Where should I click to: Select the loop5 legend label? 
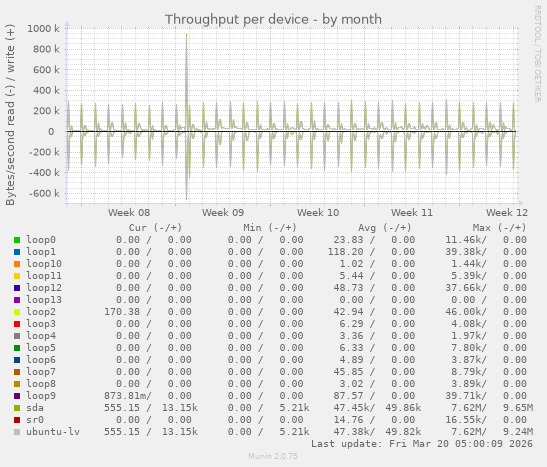point(41,348)
